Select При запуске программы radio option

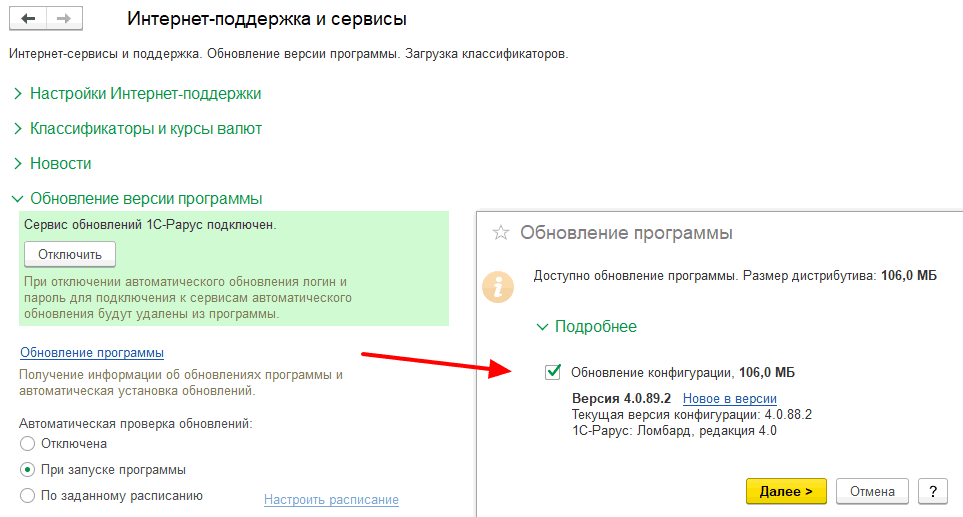tap(27, 470)
